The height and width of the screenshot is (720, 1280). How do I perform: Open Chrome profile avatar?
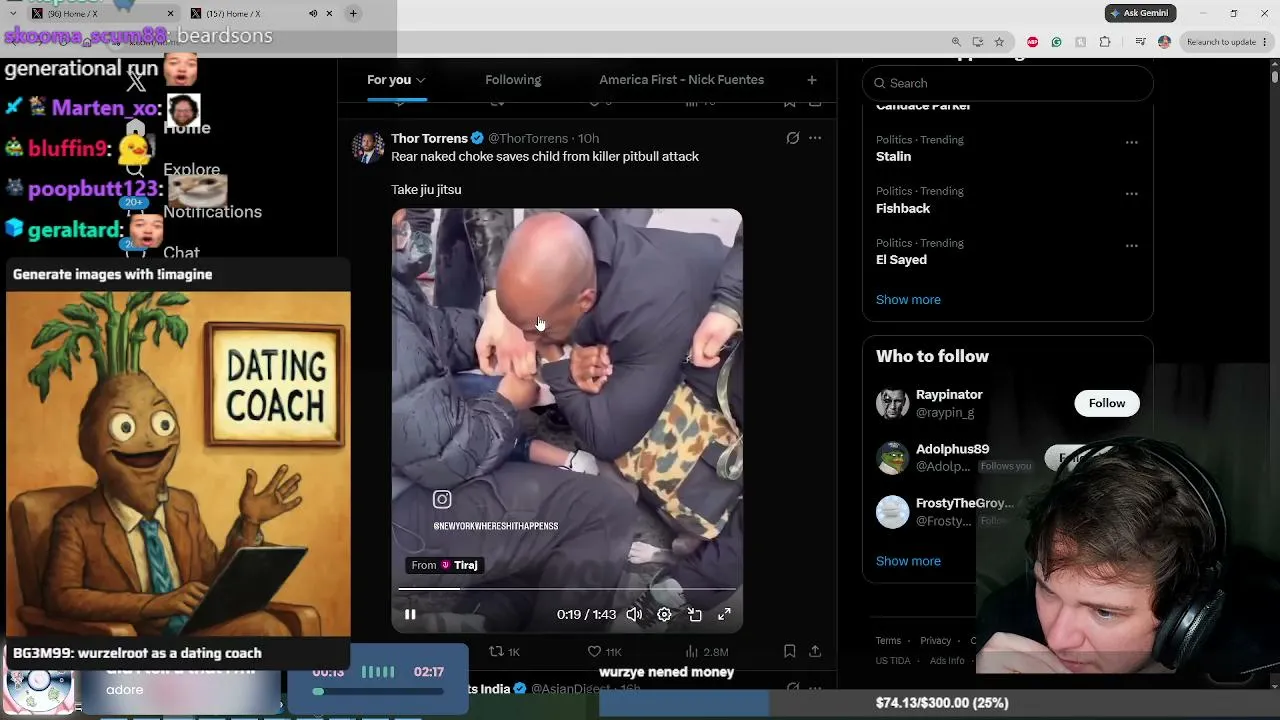[x=1164, y=42]
